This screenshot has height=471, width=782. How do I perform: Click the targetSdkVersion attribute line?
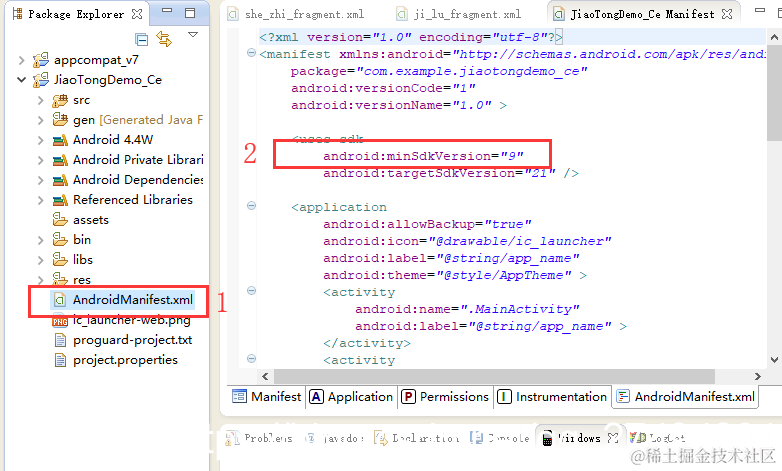point(451,173)
